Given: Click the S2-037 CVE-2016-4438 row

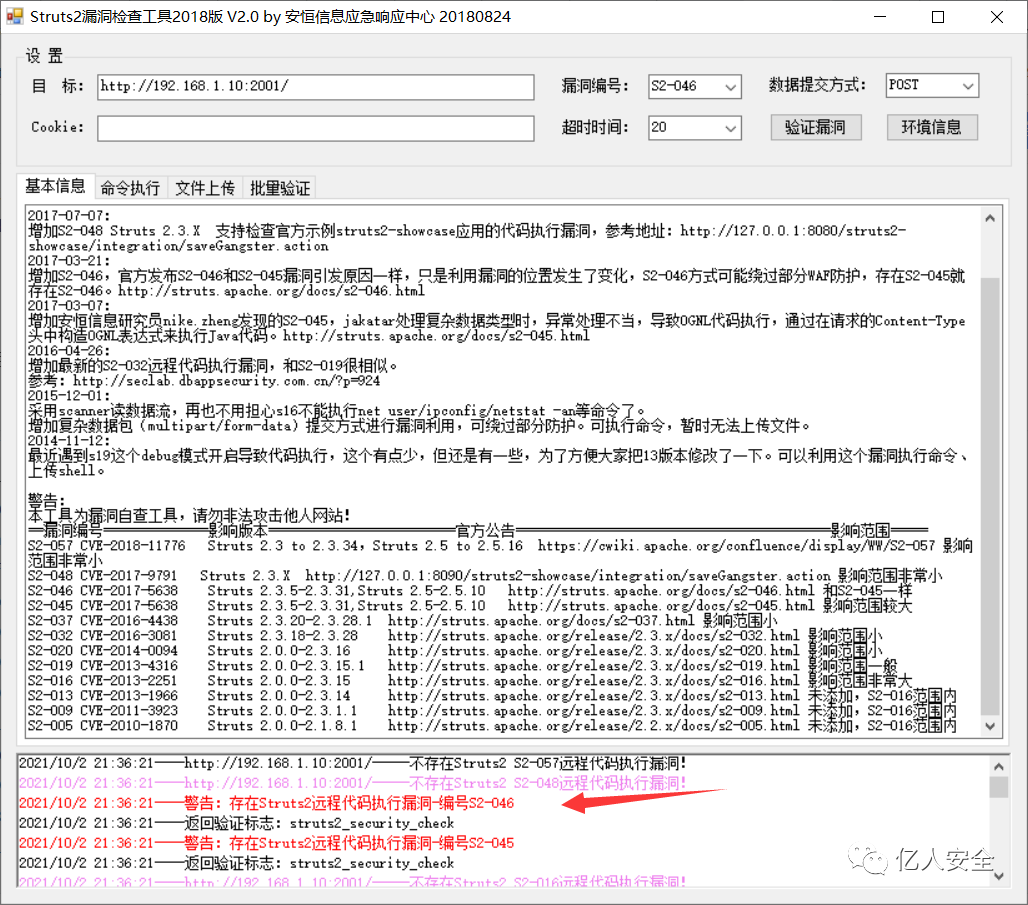Looking at the screenshot, I should 403,621.
